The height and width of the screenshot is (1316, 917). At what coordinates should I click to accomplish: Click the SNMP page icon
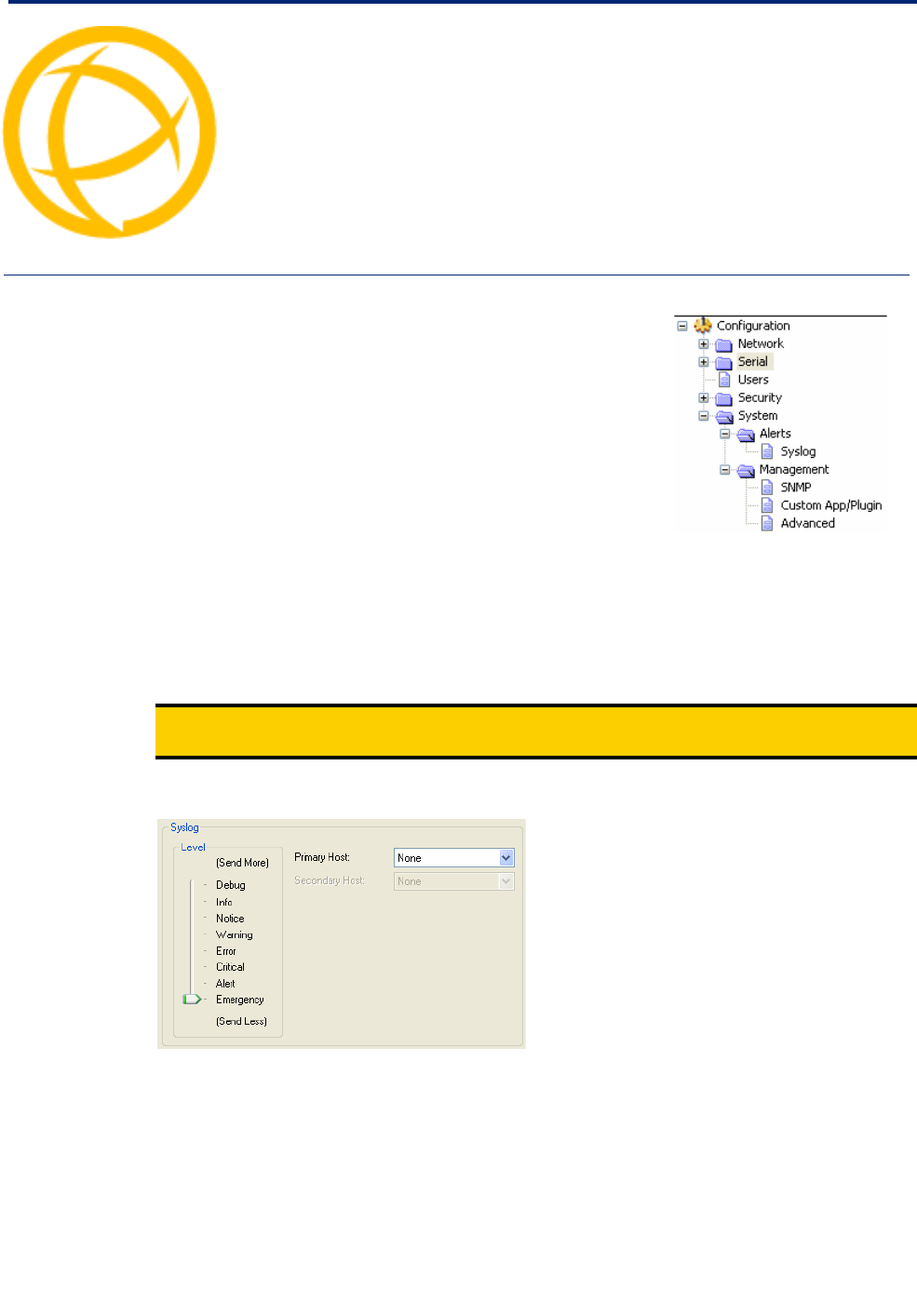tap(767, 488)
